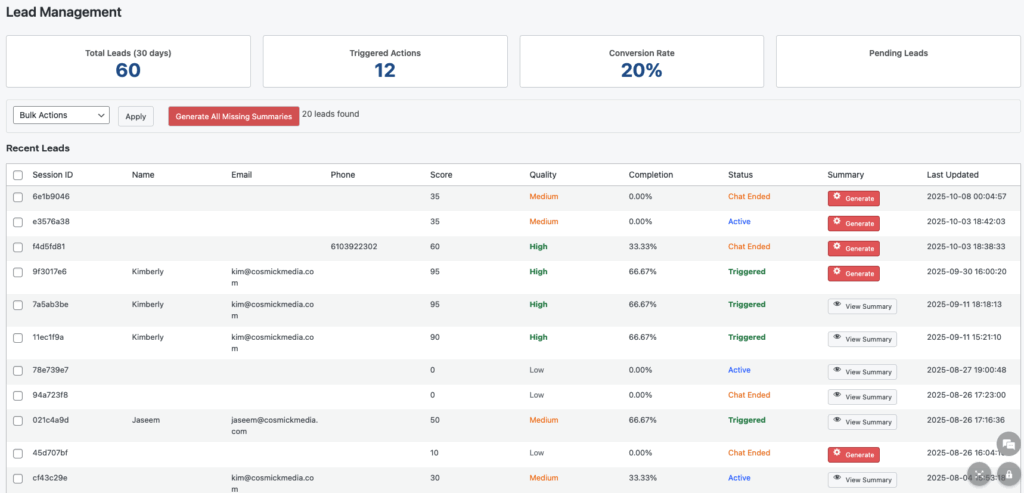This screenshot has width=1024, height=493.
Task: Click the name Jaseem
Action: point(146,421)
